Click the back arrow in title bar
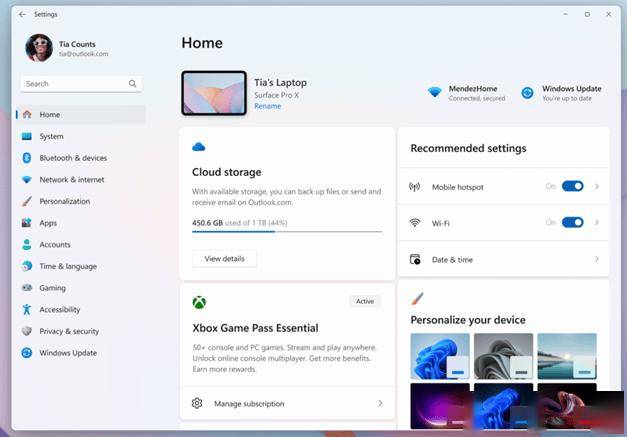Viewport: 627px width, 437px height. [22, 14]
